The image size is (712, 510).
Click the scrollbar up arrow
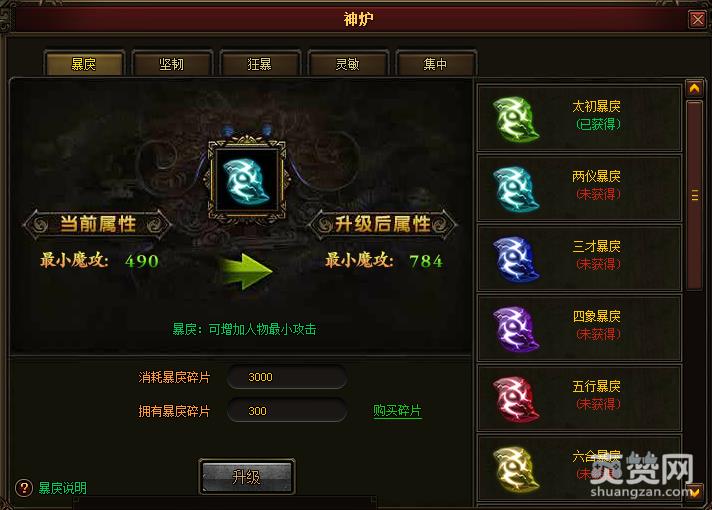click(694, 88)
